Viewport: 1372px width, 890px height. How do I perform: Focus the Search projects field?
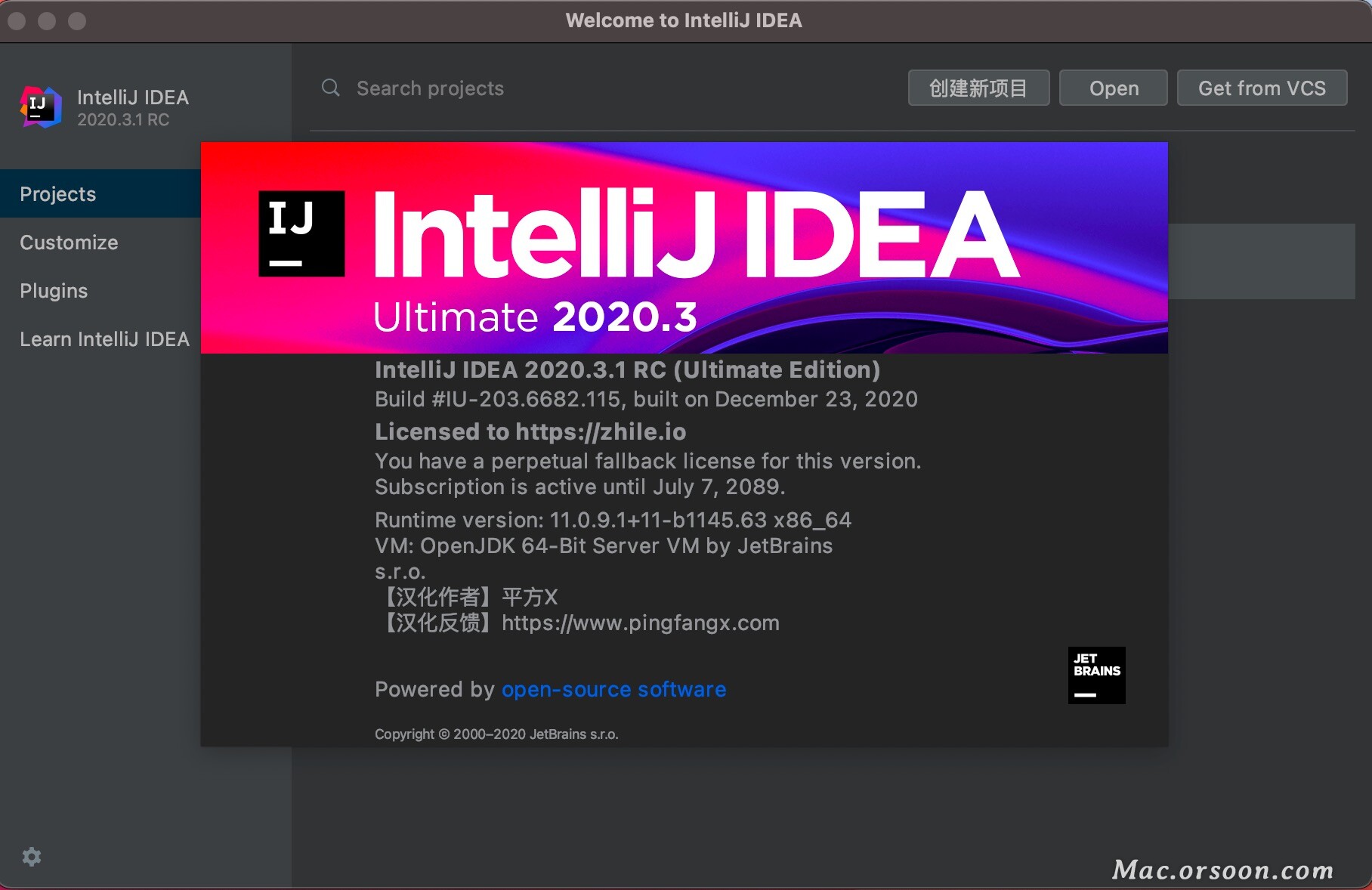pyautogui.click(x=604, y=88)
